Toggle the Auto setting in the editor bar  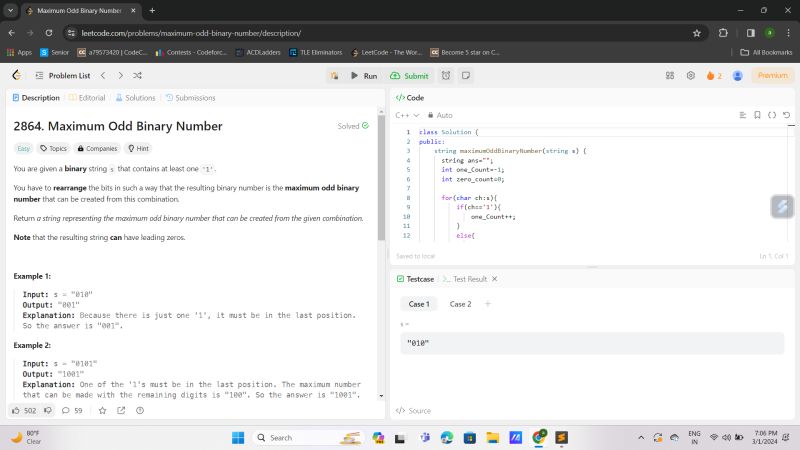pyautogui.click(x=440, y=115)
